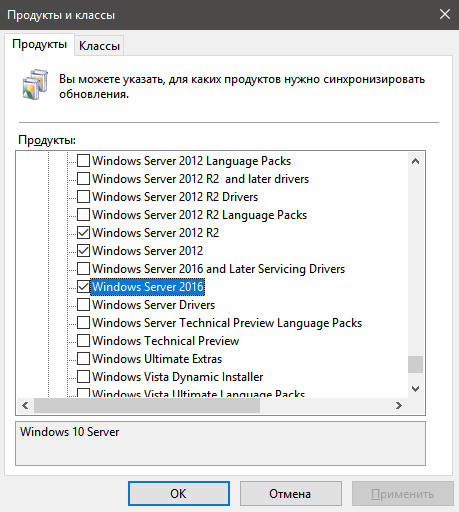The image size is (459, 512).
Task: Check Windows Server 2012 Language Packs
Action: (x=83, y=161)
